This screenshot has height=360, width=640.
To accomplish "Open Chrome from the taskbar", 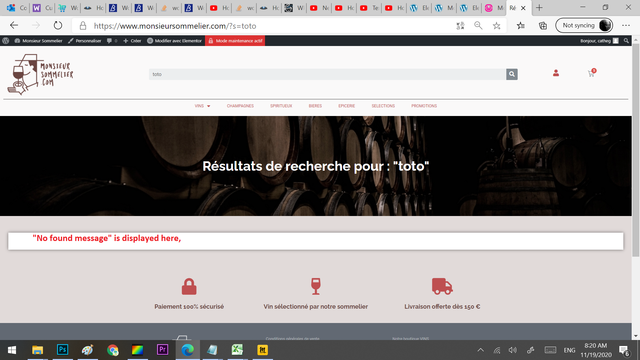I will 113,350.
